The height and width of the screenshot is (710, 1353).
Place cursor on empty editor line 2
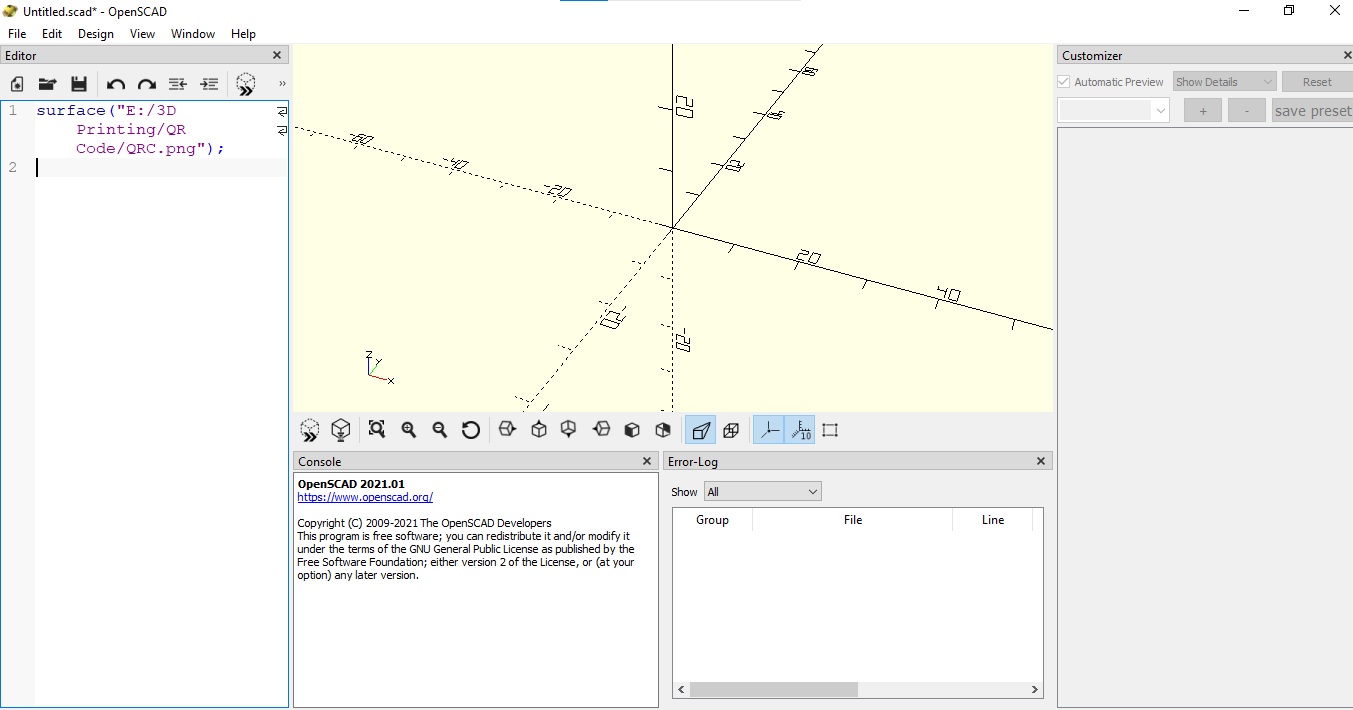(x=161, y=167)
